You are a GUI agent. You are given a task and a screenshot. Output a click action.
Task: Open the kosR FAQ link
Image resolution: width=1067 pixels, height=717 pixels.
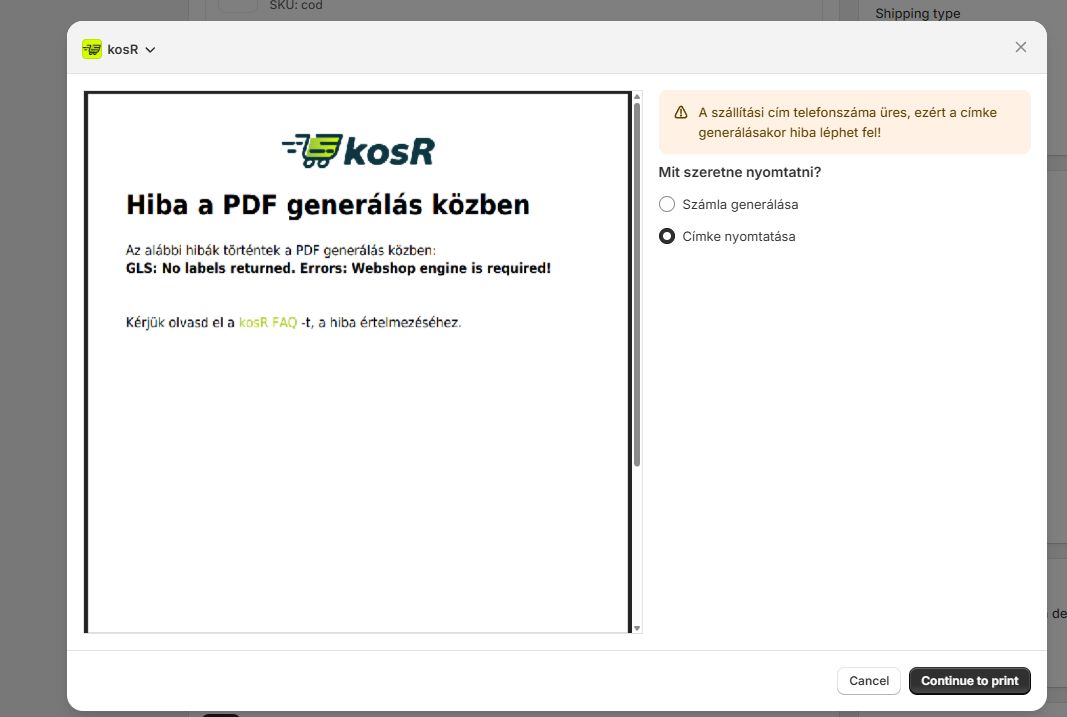pos(267,323)
